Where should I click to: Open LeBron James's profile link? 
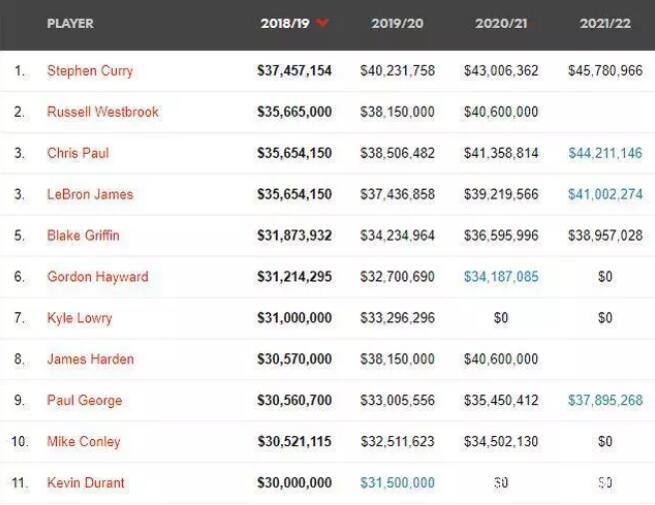click(x=90, y=194)
